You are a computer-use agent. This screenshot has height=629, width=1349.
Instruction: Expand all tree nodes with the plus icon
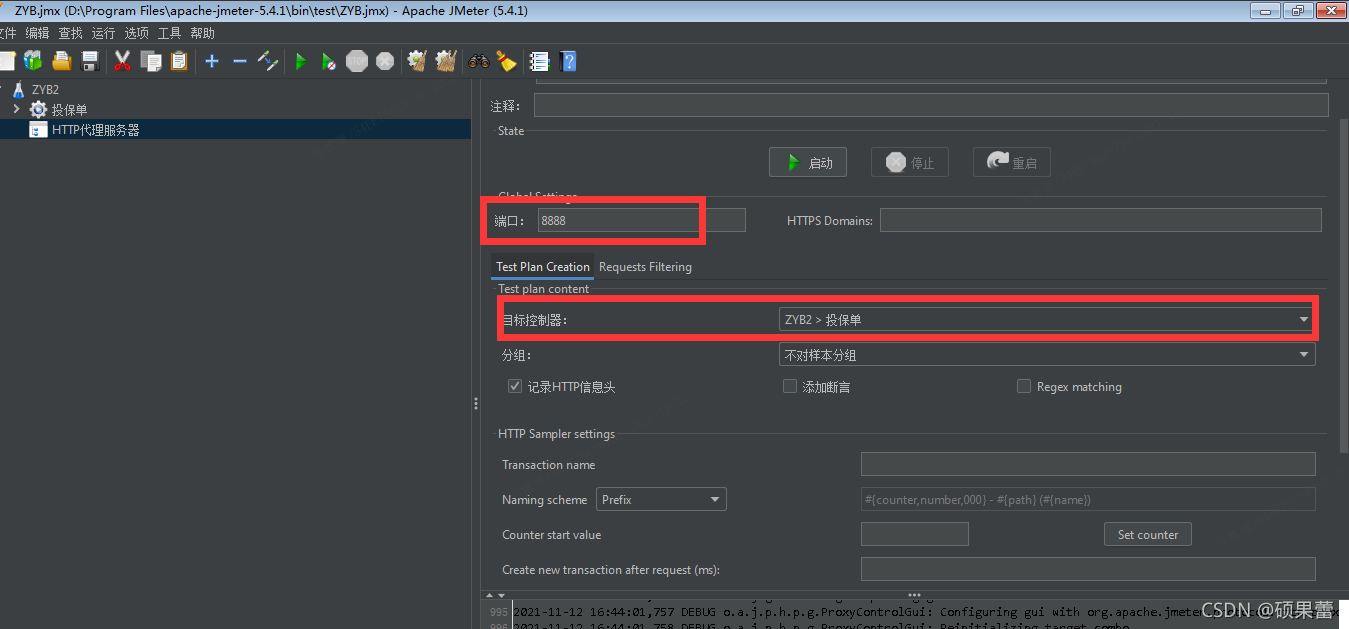[x=212, y=61]
